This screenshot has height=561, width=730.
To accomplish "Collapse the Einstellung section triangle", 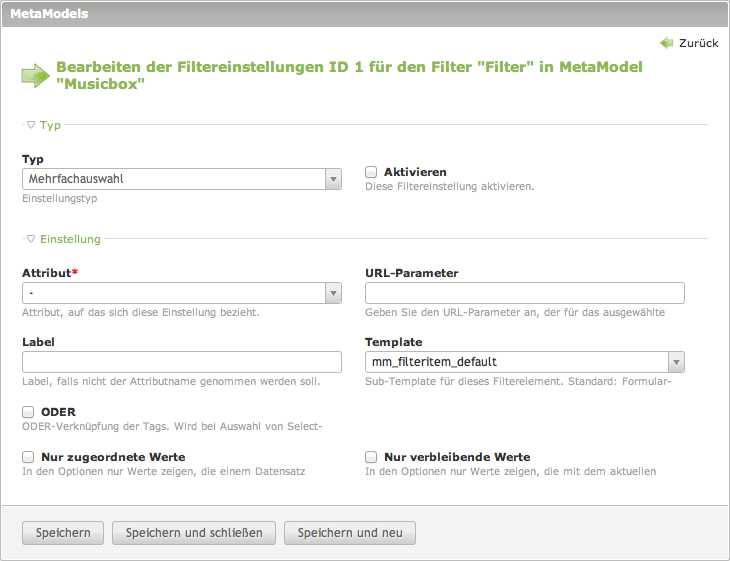I will click(31, 239).
